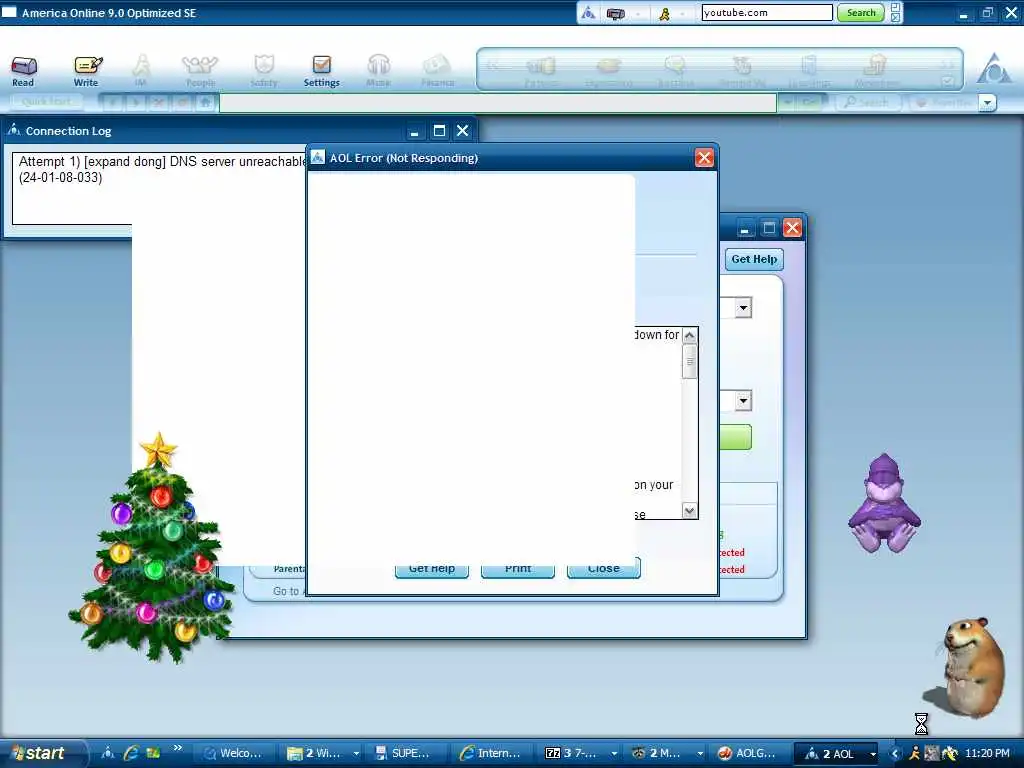1024x768 pixels.
Task: Click the error text scrollbar down arrow
Action: (690, 511)
